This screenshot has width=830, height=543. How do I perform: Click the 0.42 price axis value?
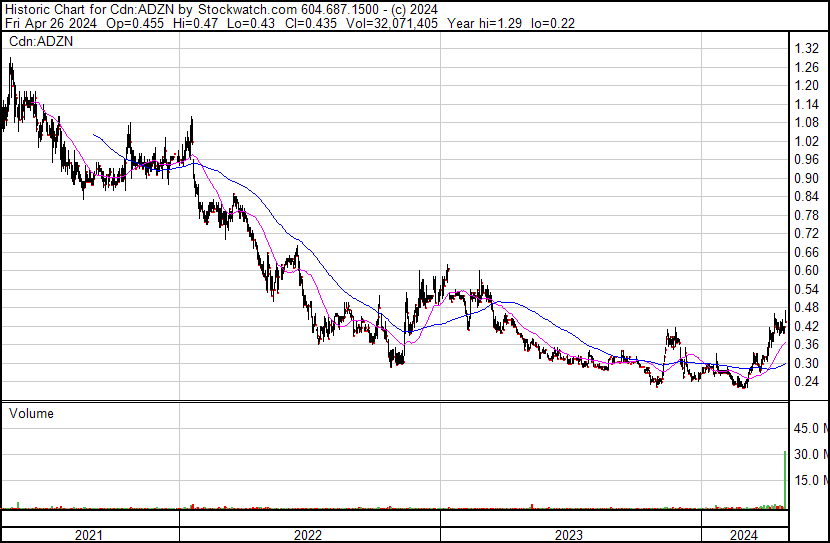807,327
